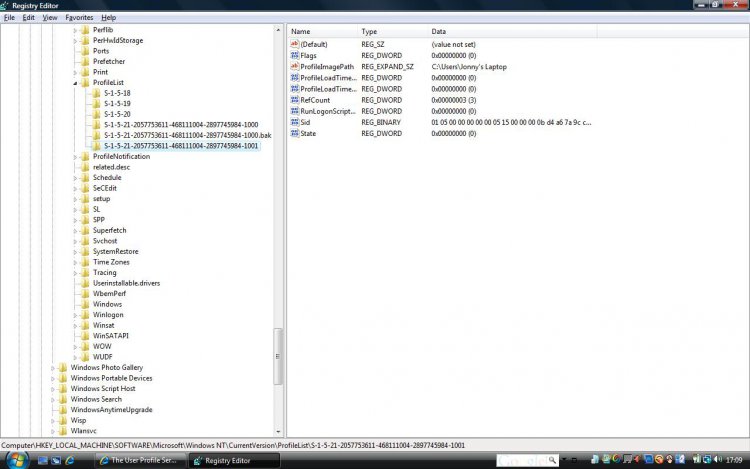Open the File menu

(9, 17)
